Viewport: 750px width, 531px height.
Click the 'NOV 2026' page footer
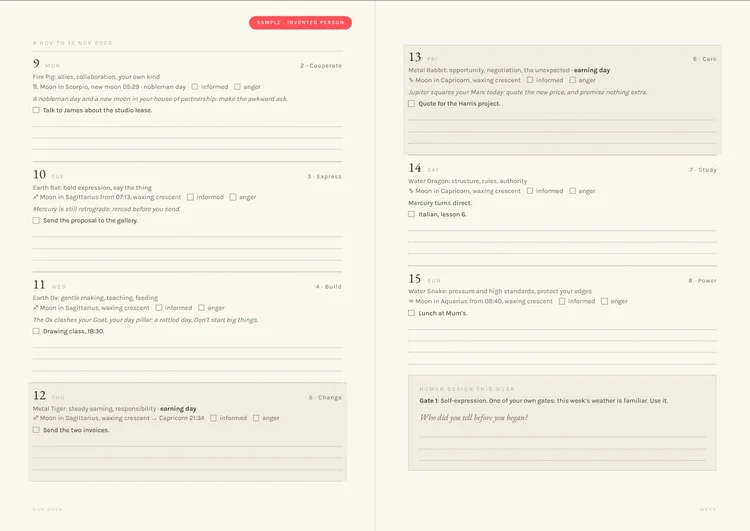tap(47, 509)
